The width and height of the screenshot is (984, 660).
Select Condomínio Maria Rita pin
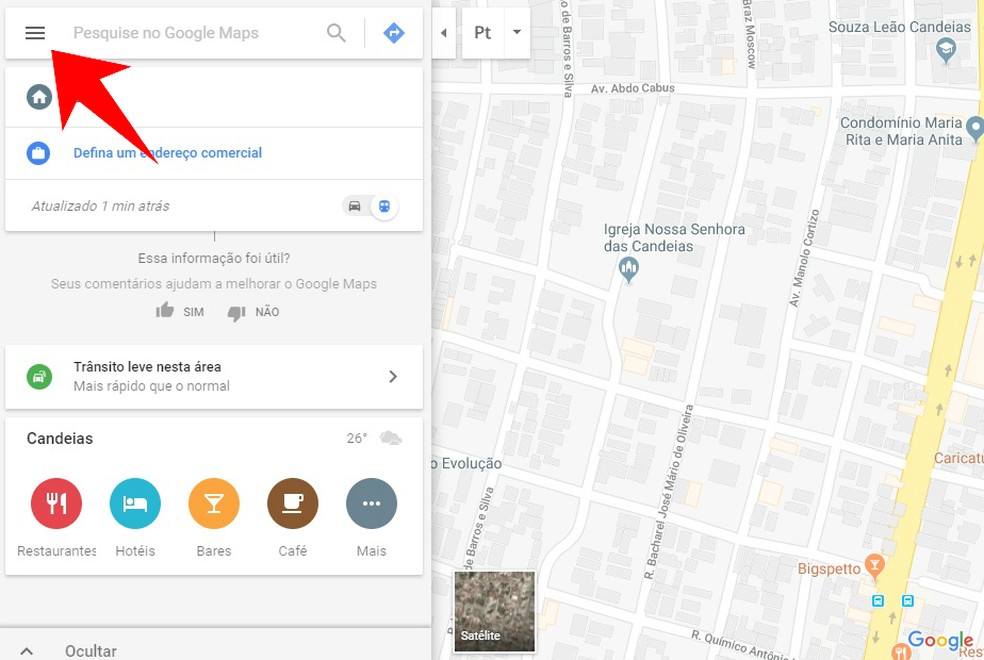(975, 129)
